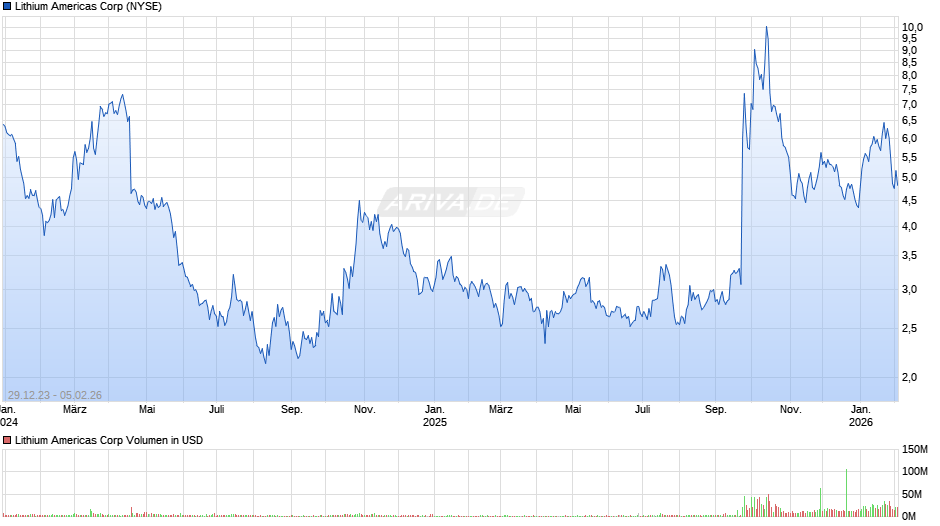Click the 0M volume axis label
The image size is (940, 526).
909,516
